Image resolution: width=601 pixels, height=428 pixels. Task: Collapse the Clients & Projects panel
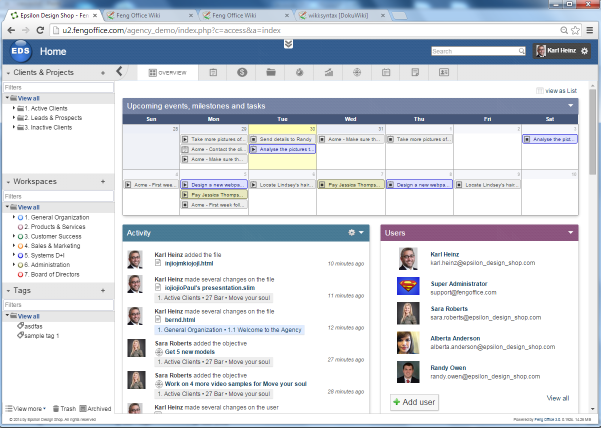(8, 72)
